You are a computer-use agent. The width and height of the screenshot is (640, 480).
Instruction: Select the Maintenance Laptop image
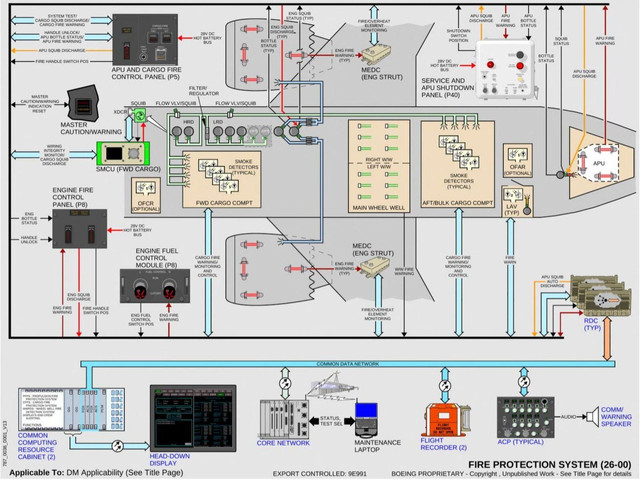click(366, 420)
